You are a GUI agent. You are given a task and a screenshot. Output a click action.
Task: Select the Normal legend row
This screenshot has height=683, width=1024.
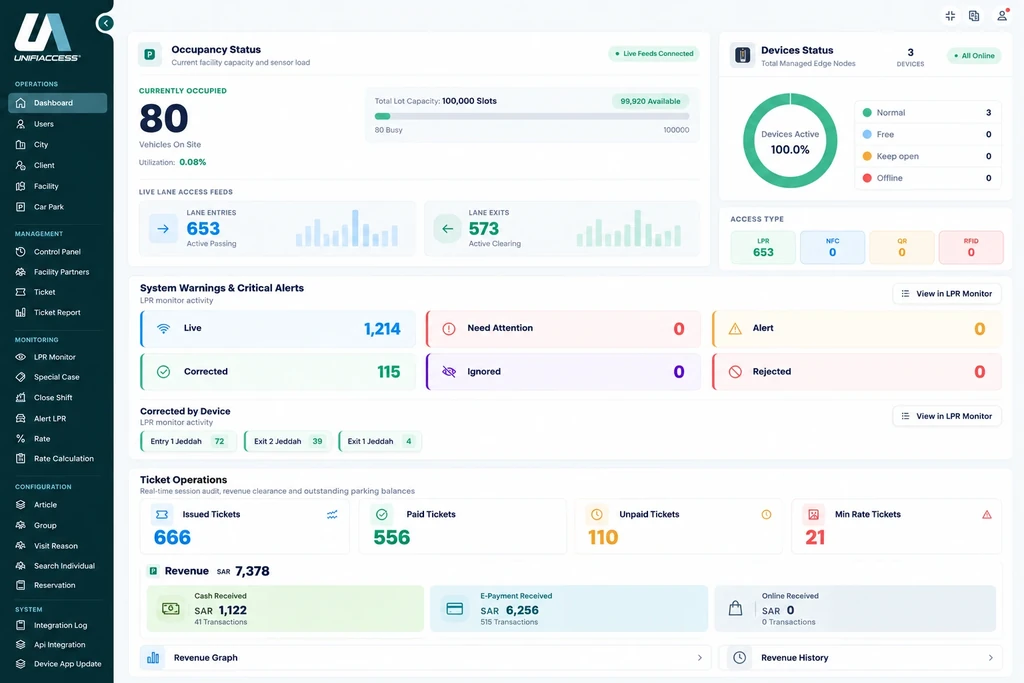[927, 112]
